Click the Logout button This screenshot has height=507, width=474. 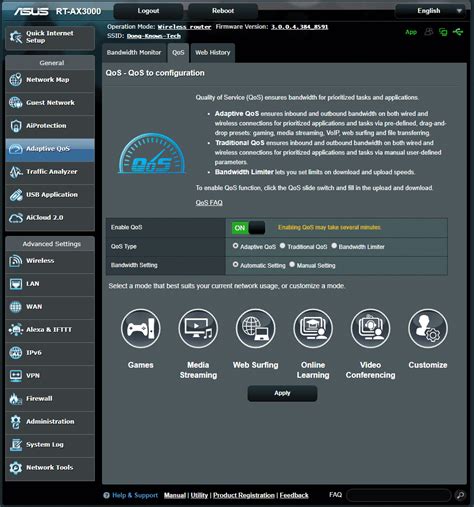click(x=148, y=11)
